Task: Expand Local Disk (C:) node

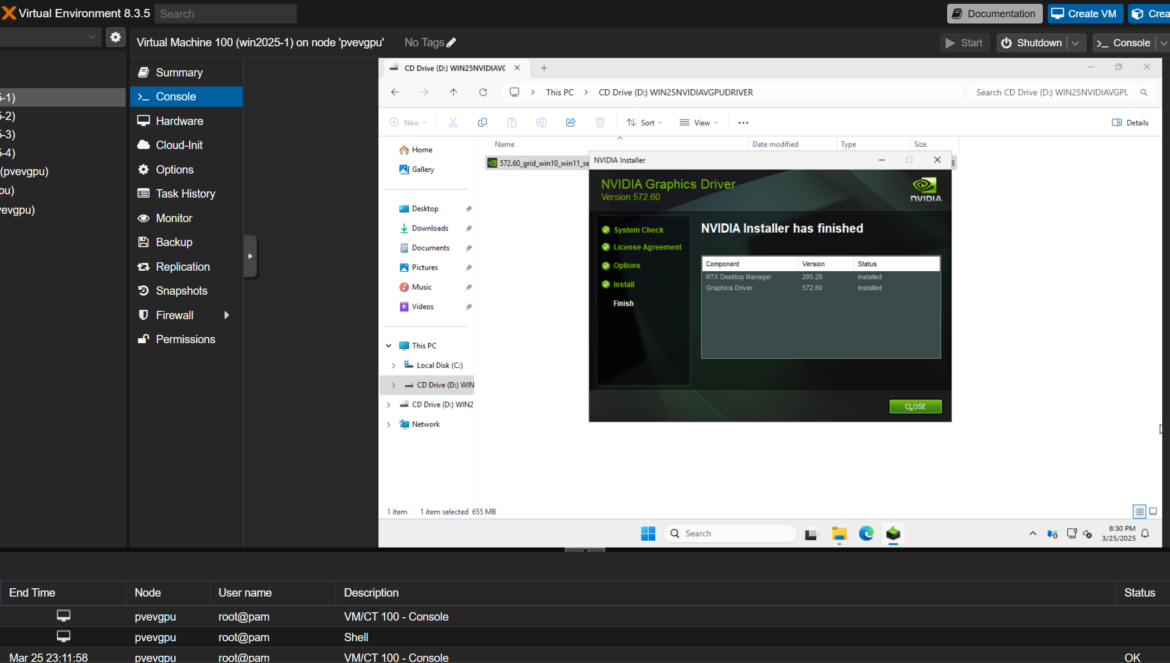Action: (394, 365)
